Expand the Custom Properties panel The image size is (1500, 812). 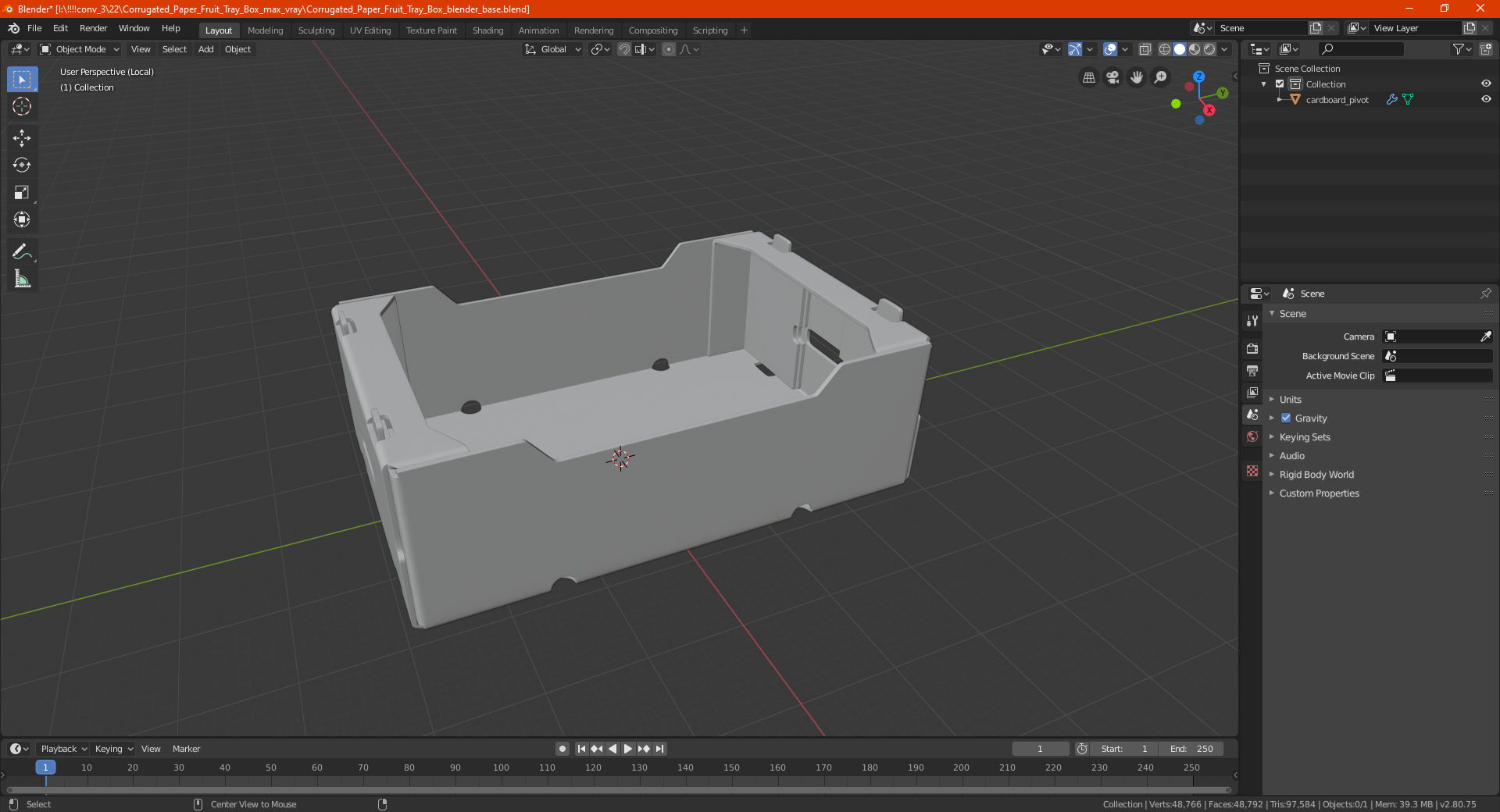pyautogui.click(x=1319, y=493)
